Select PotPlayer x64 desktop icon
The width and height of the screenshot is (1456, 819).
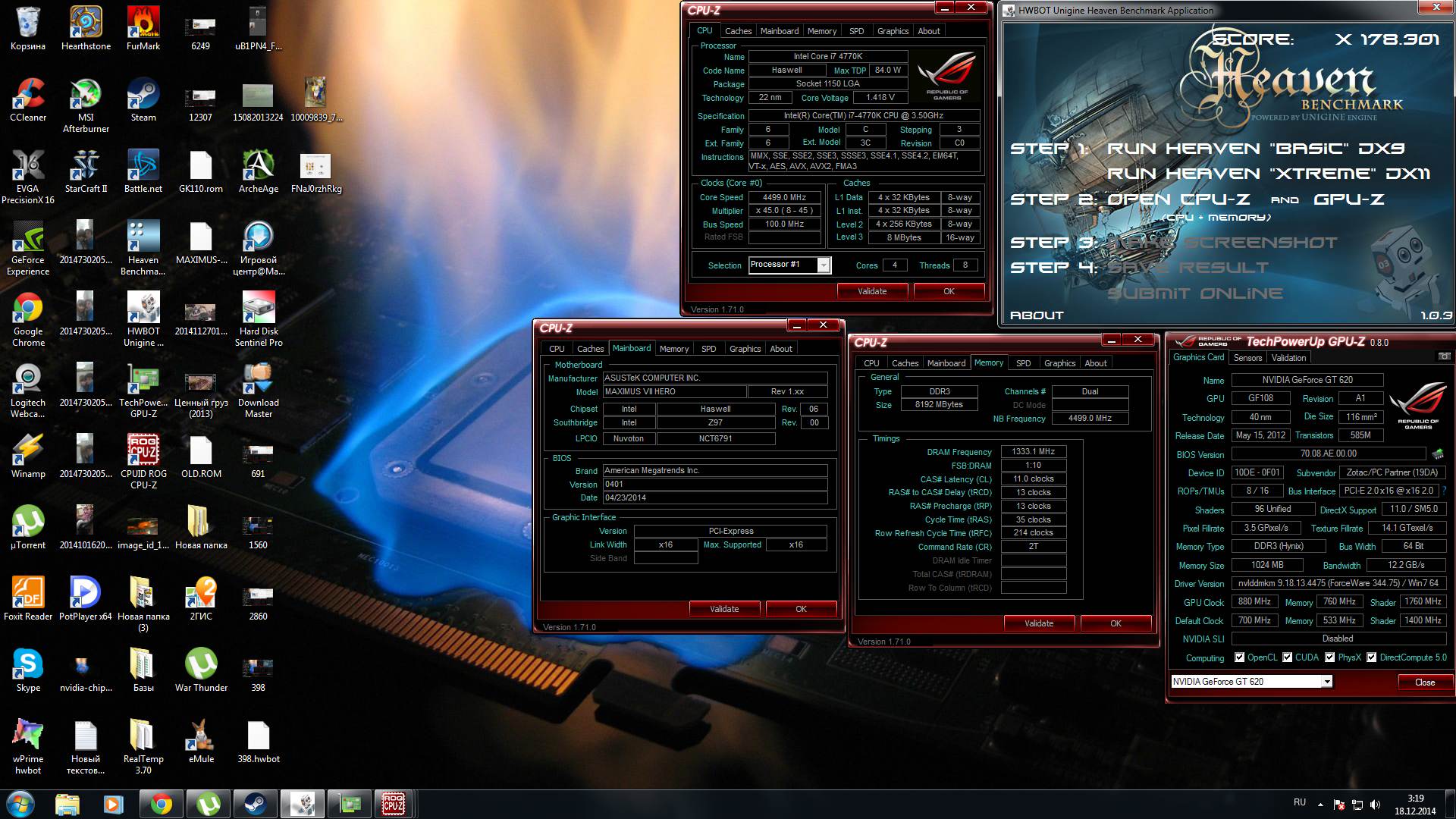(86, 598)
